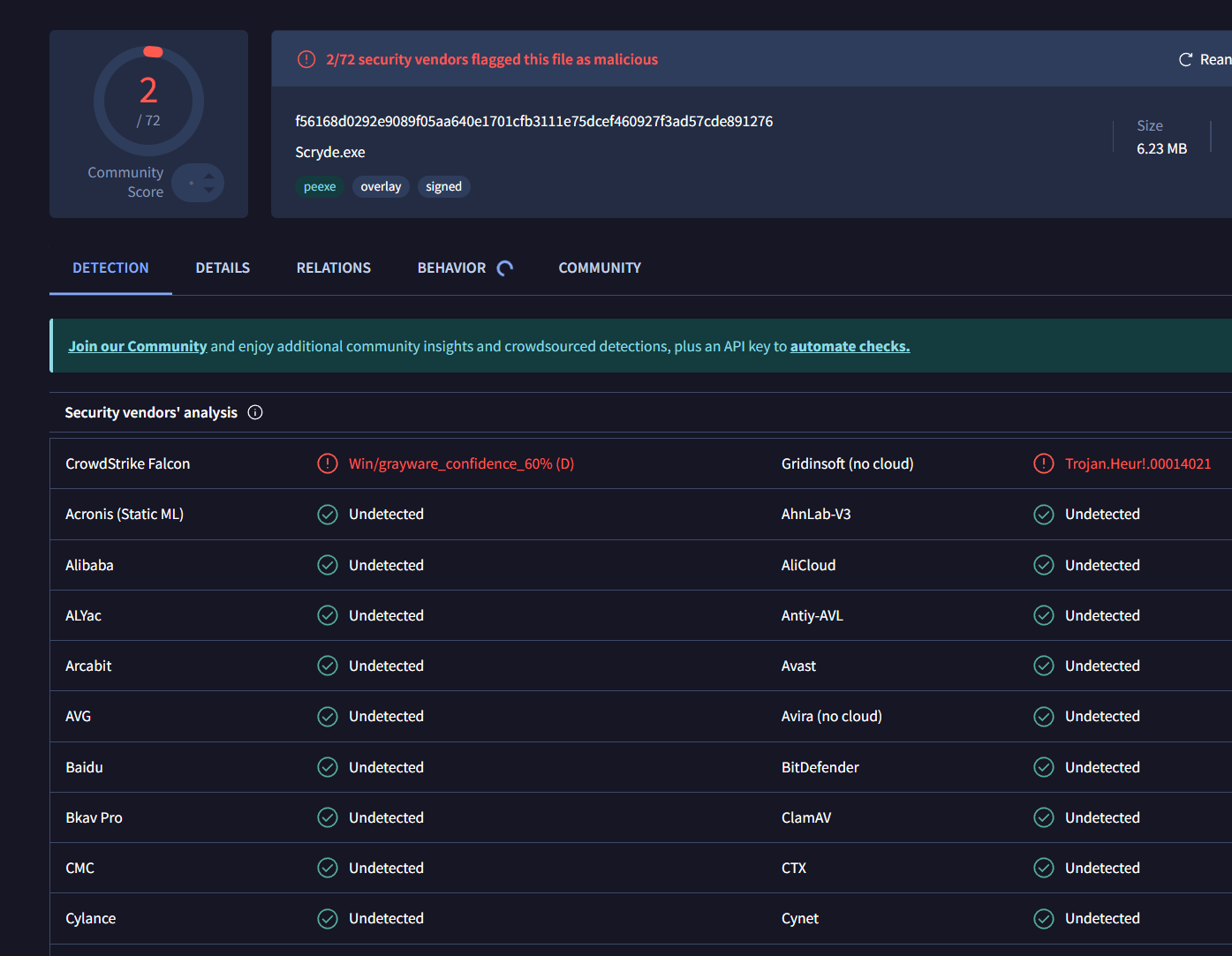Upvote the community score with the up arrow
Image resolution: width=1232 pixels, height=956 pixels.
pyautogui.click(x=209, y=176)
